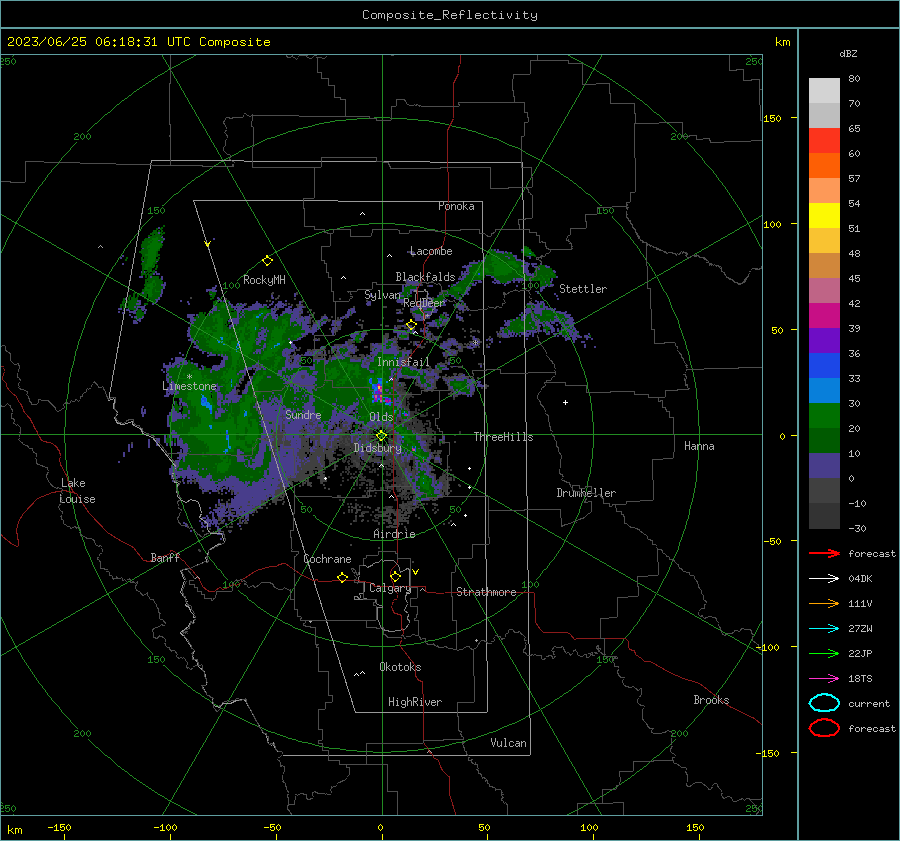This screenshot has height=841, width=900.
Task: Click the Drumheller town label
Action: tap(586, 493)
